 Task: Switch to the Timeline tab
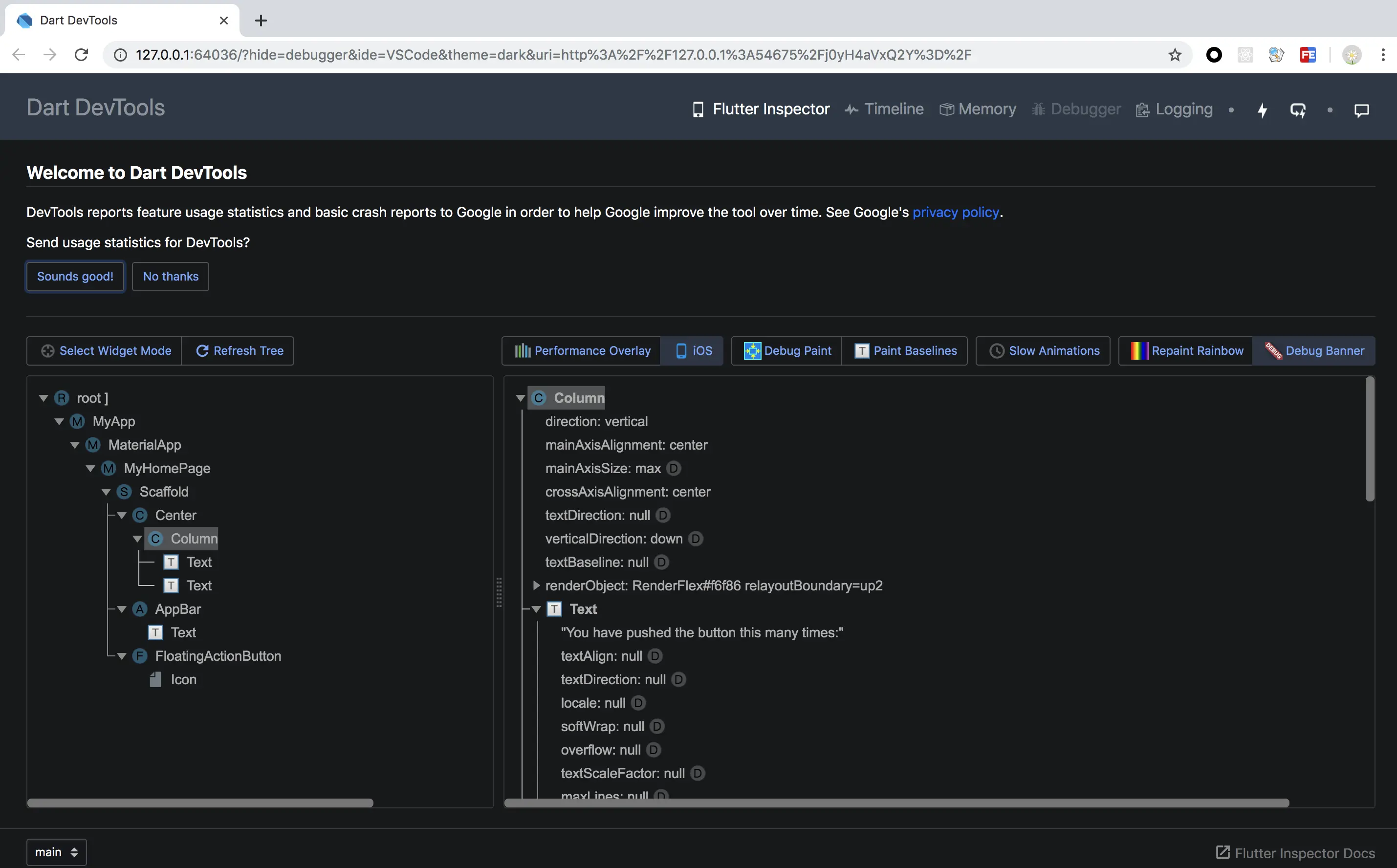click(x=884, y=109)
